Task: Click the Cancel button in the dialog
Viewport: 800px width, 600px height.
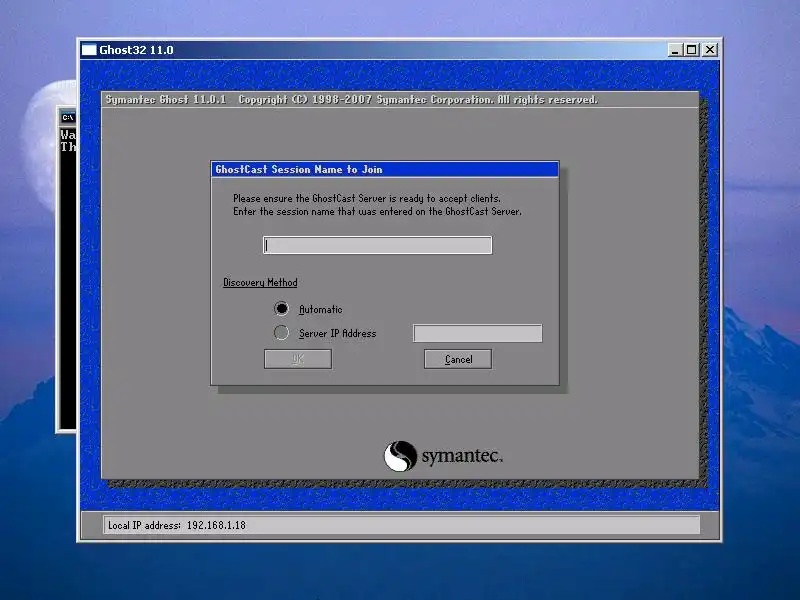Action: 458,359
